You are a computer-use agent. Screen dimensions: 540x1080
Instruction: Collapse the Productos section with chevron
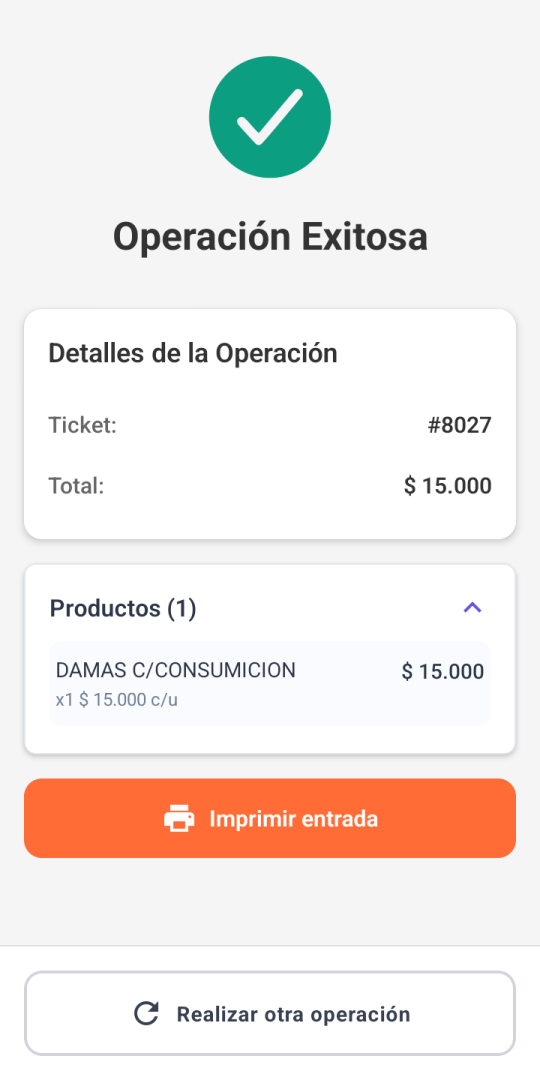tap(472, 608)
